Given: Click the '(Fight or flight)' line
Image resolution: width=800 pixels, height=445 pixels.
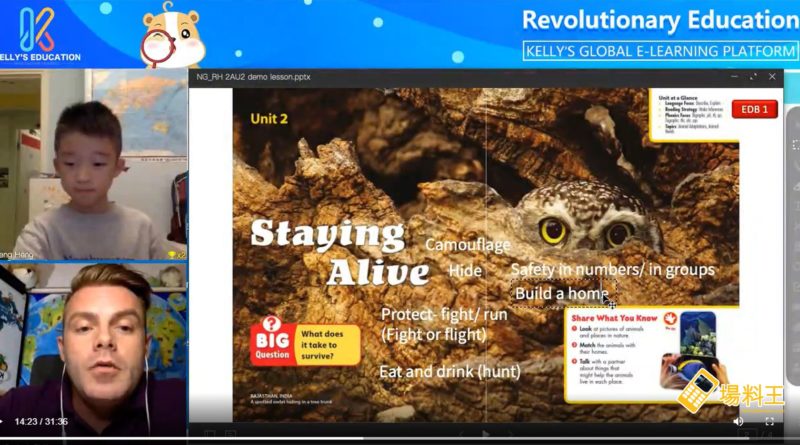Looking at the screenshot, I should [433, 335].
